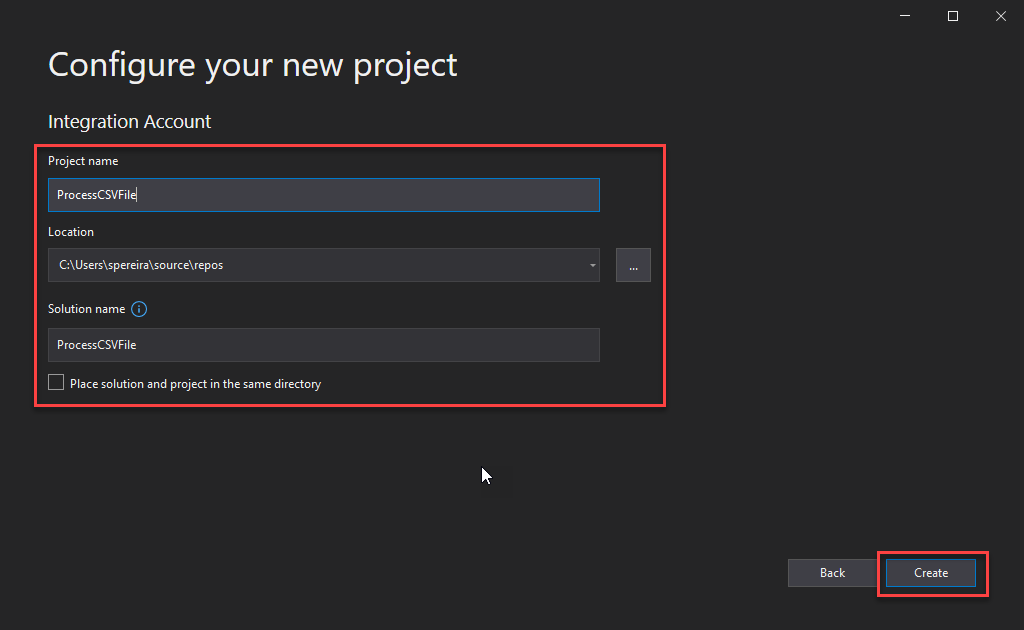
Task: Click 'repos' at the end of the Location path
Action: pyautogui.click(x=221, y=266)
